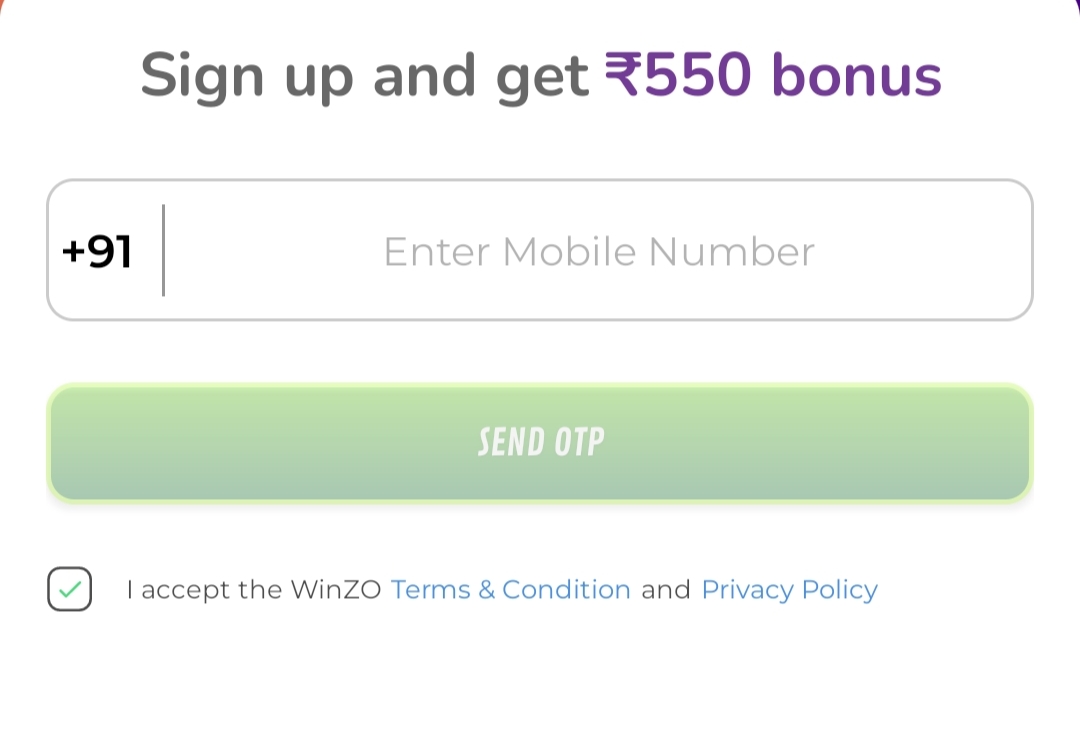This screenshot has width=1080, height=739.
Task: Click the +91 country code prefix
Action: click(x=97, y=251)
